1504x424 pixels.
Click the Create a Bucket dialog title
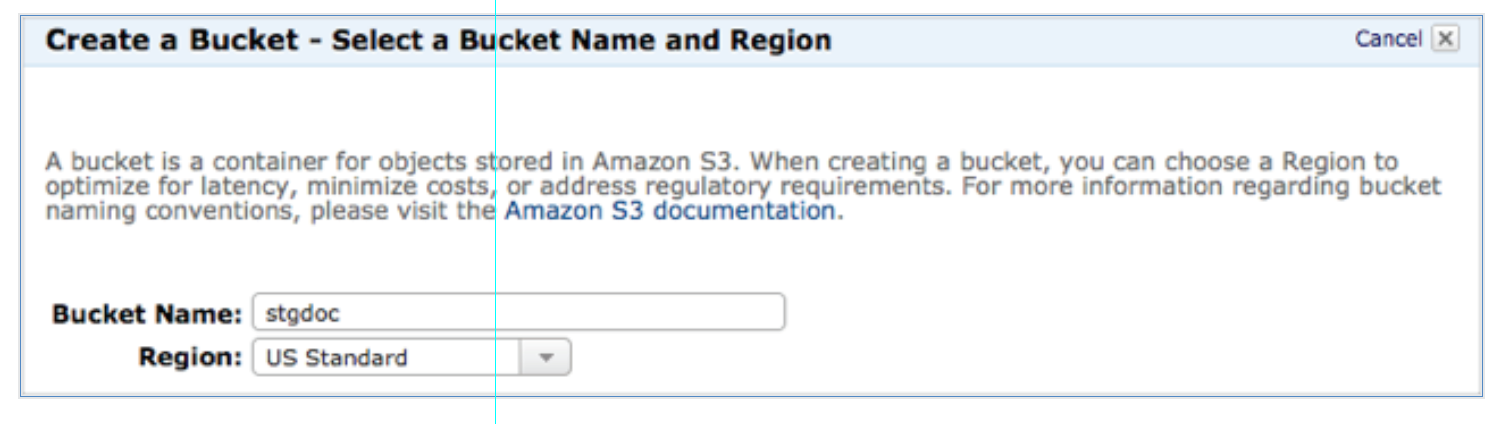coord(439,41)
